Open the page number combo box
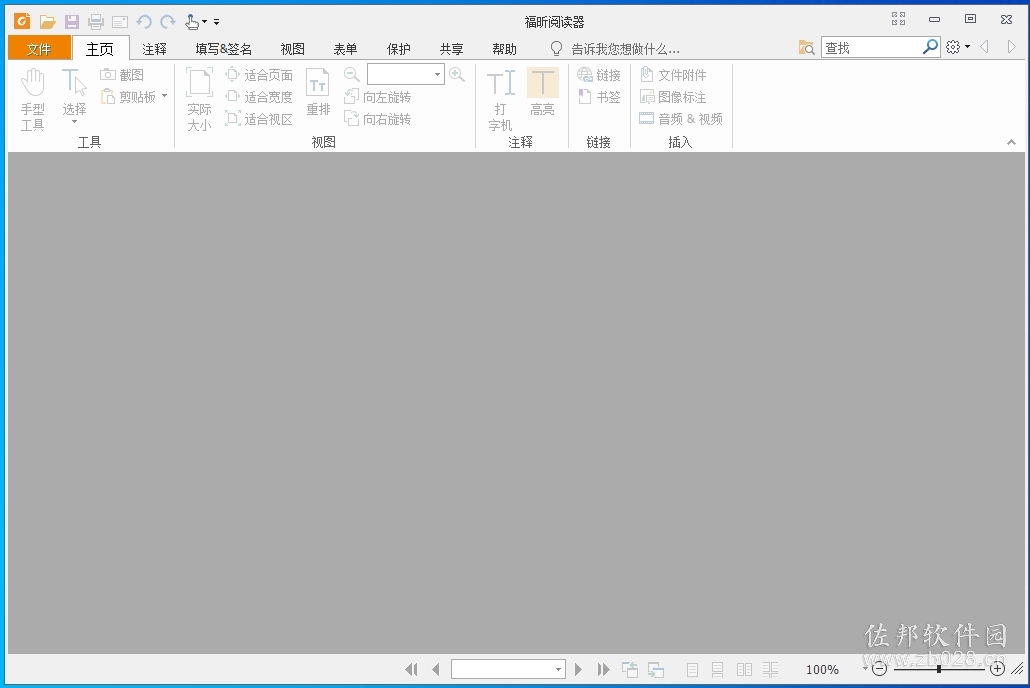 pyautogui.click(x=508, y=669)
